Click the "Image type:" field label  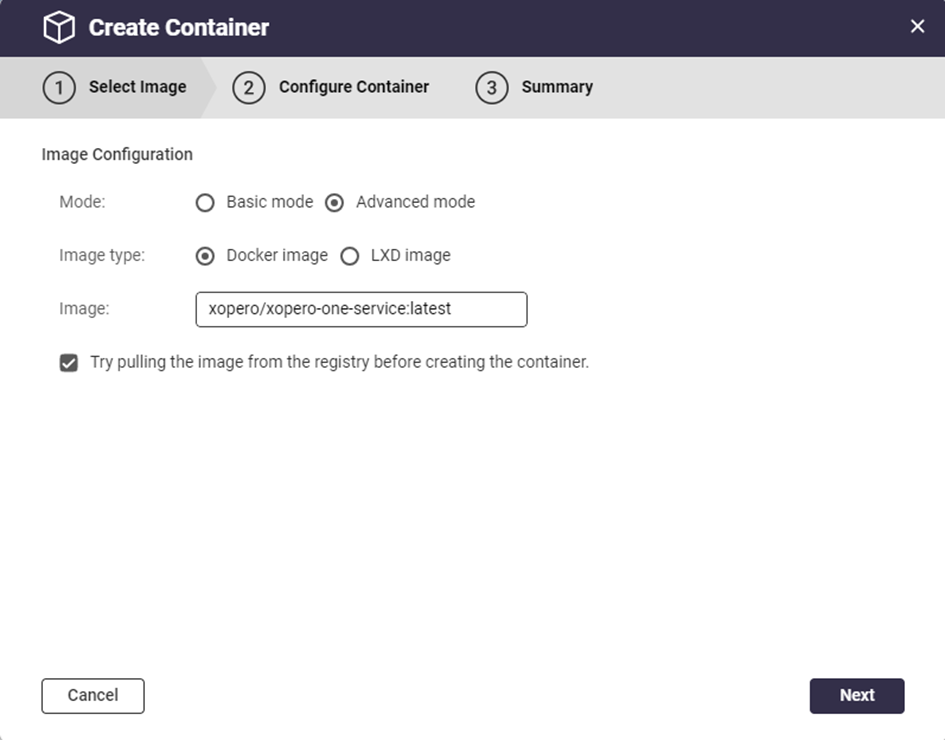click(102, 256)
